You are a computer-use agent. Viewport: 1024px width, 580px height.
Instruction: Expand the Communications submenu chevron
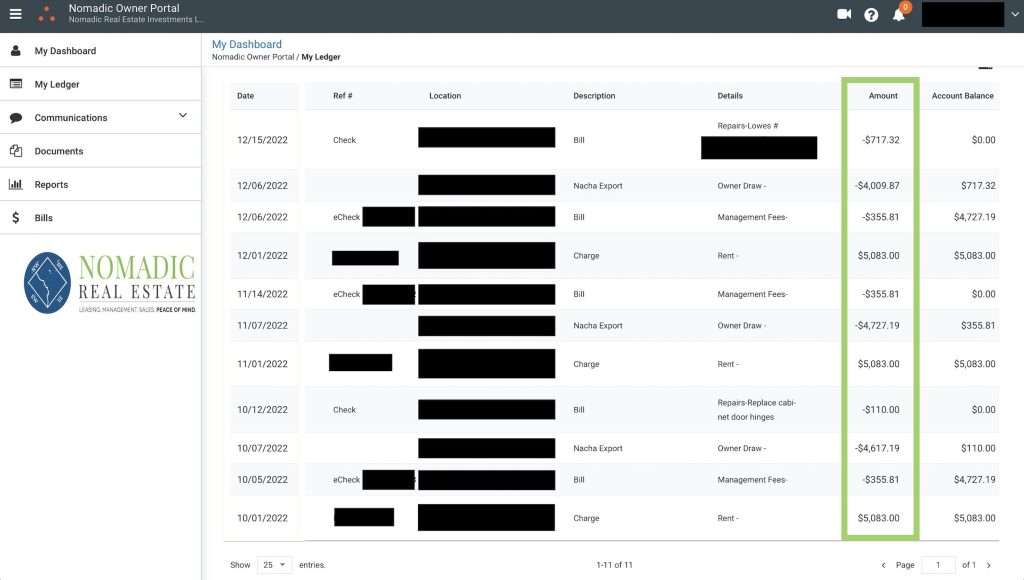(183, 116)
